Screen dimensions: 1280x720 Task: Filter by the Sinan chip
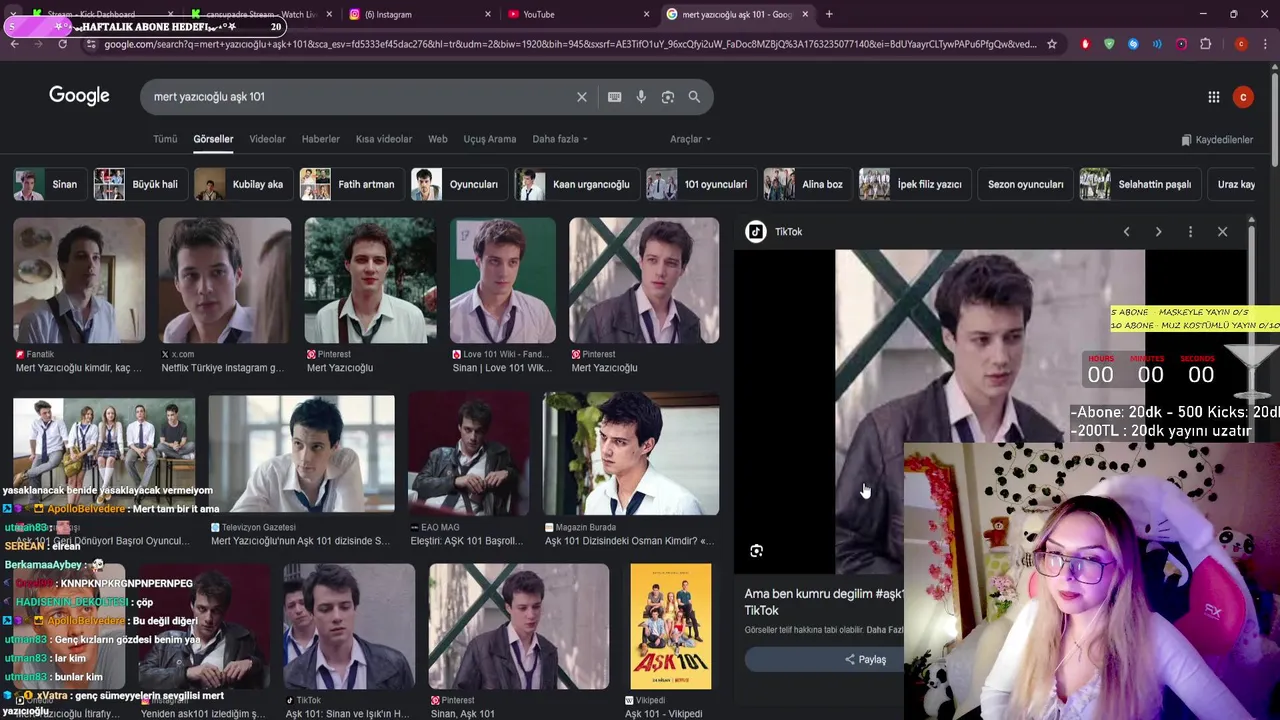click(x=48, y=184)
